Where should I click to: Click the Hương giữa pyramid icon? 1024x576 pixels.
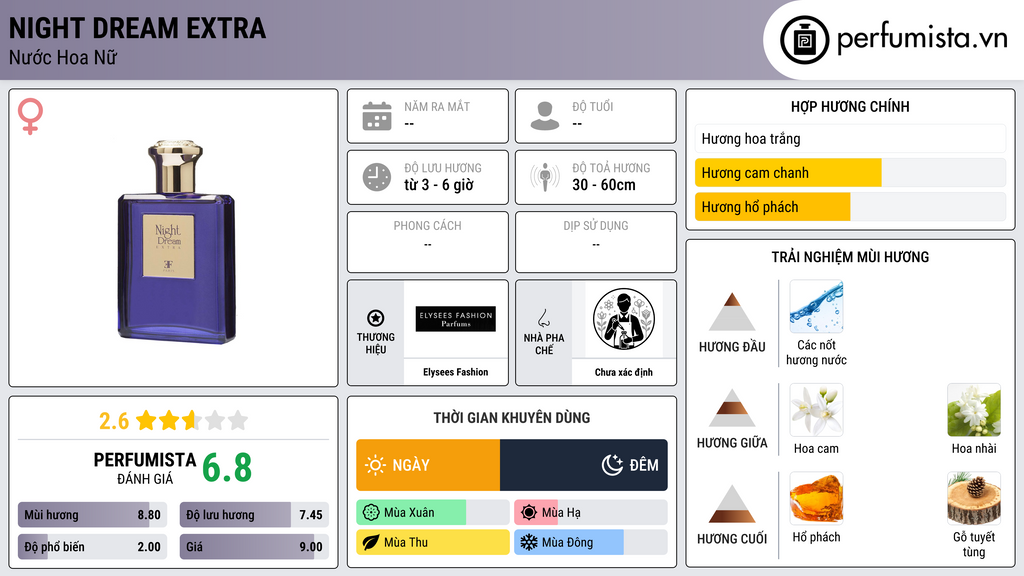coord(732,408)
